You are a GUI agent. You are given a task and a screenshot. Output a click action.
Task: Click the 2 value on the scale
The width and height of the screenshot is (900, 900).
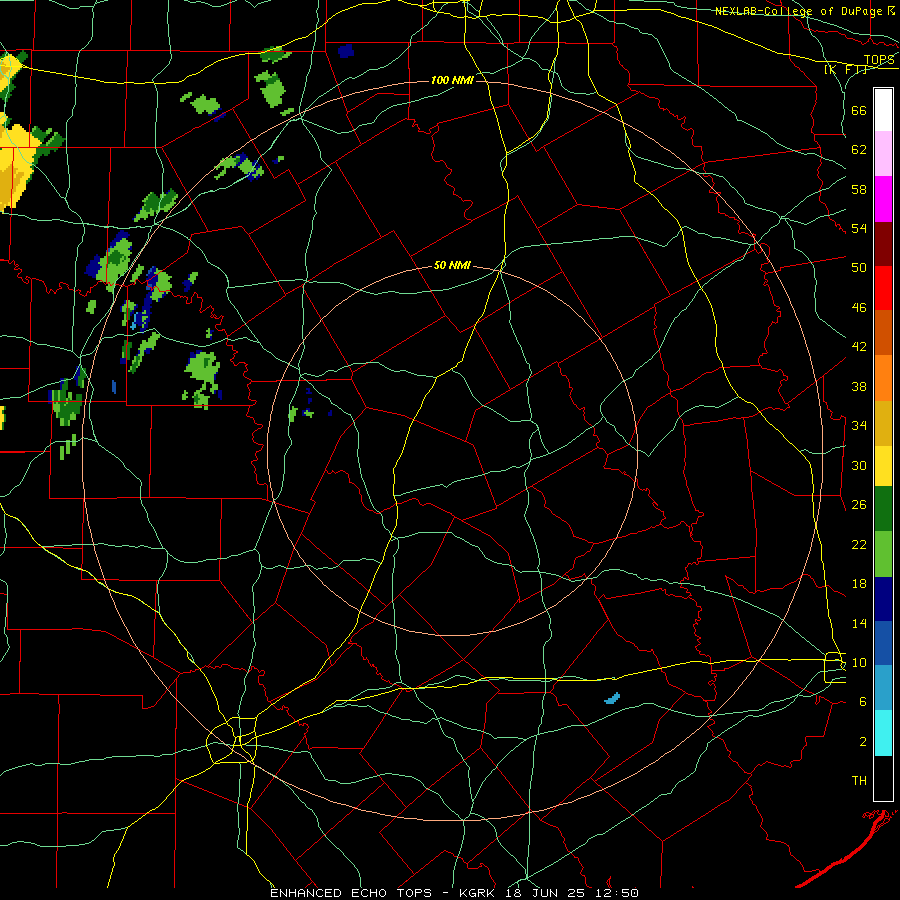(863, 742)
